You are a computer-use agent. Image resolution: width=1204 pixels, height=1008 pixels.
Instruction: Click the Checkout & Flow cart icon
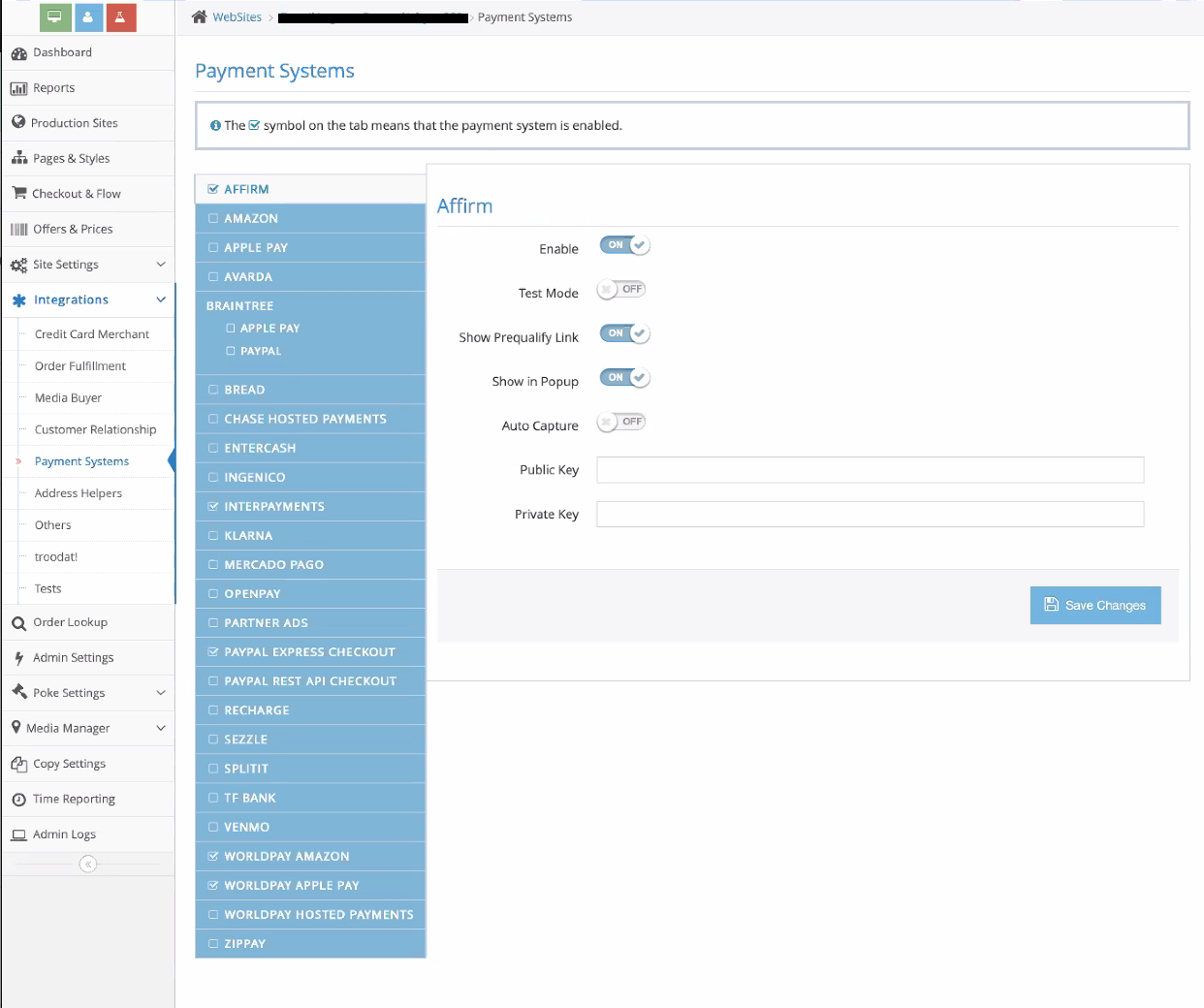[18, 193]
